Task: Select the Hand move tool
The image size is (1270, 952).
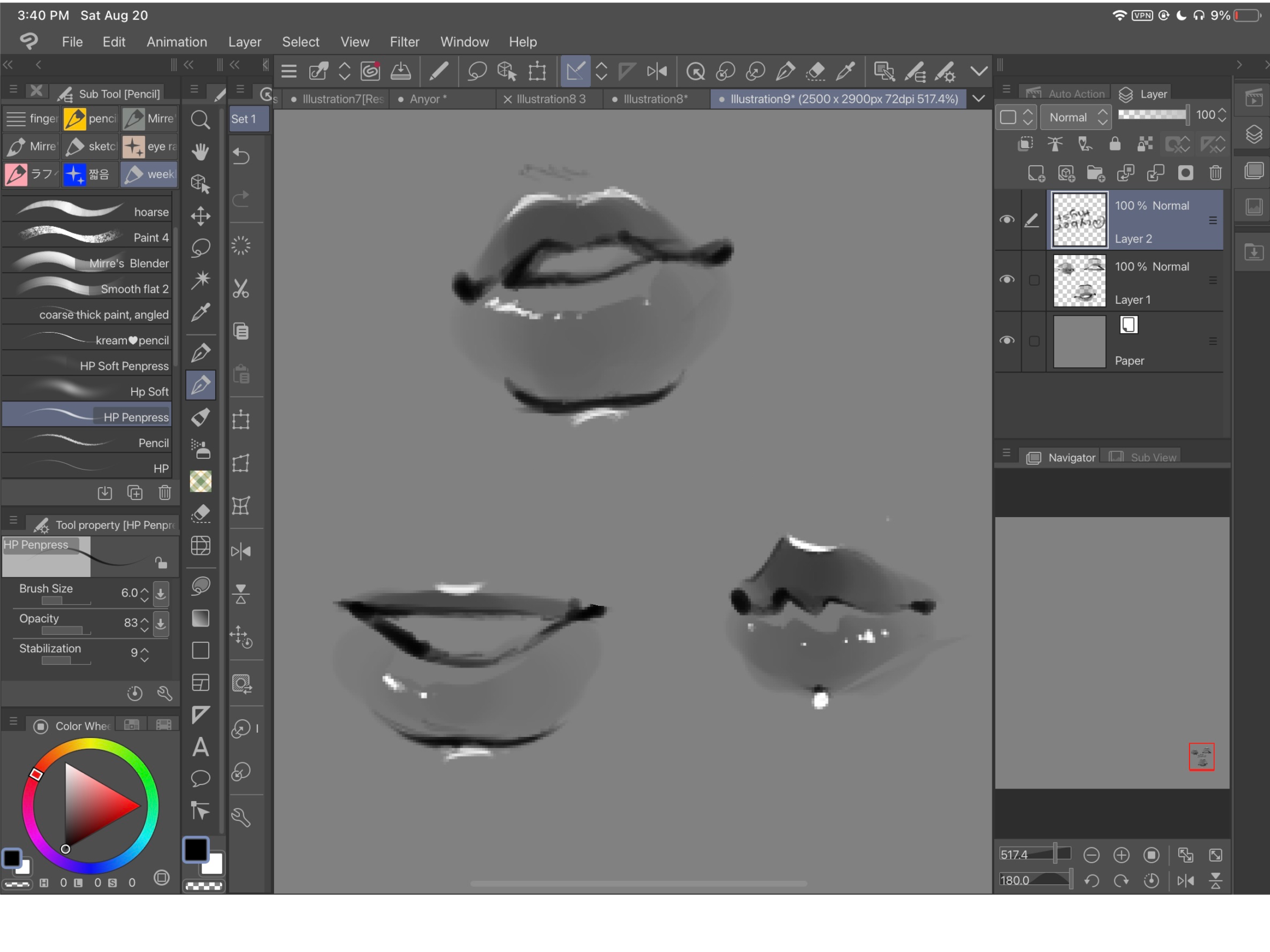Action: [x=200, y=152]
